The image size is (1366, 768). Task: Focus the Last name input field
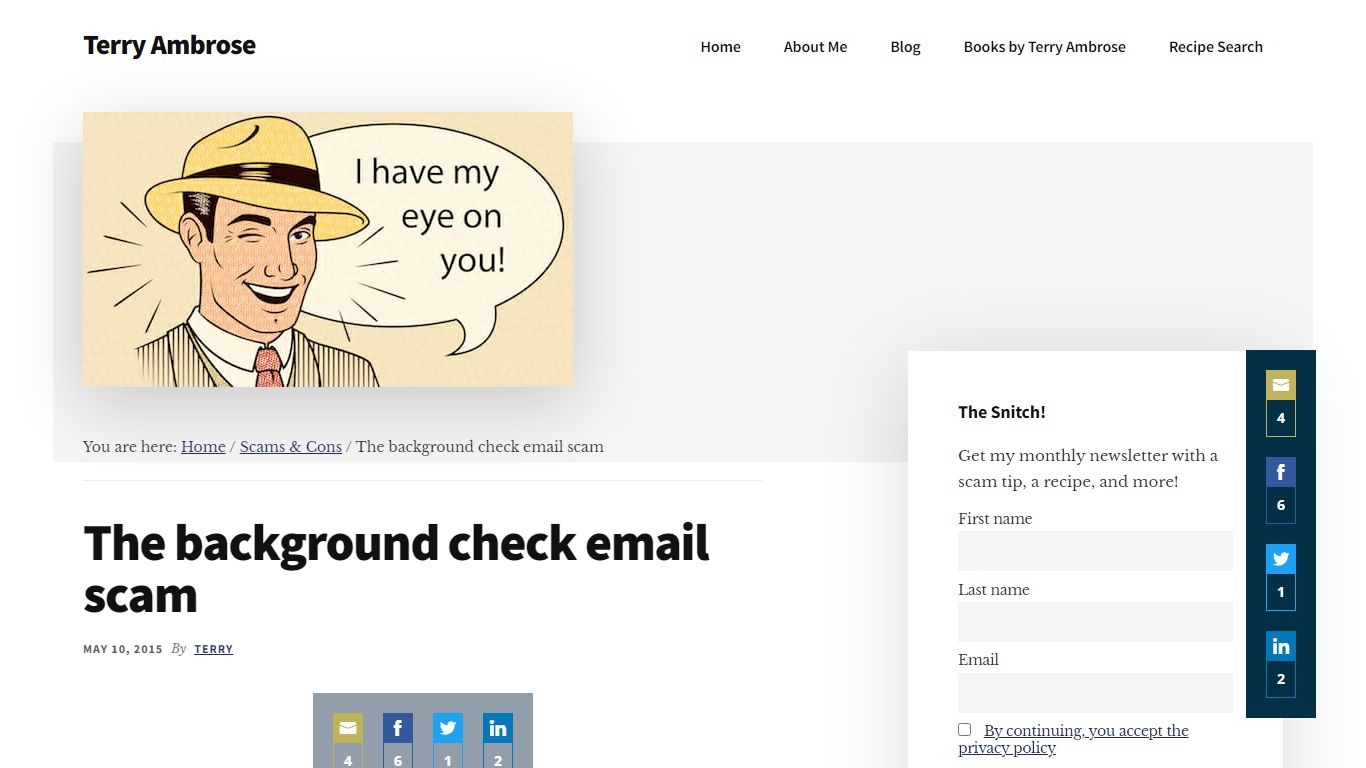point(1095,622)
